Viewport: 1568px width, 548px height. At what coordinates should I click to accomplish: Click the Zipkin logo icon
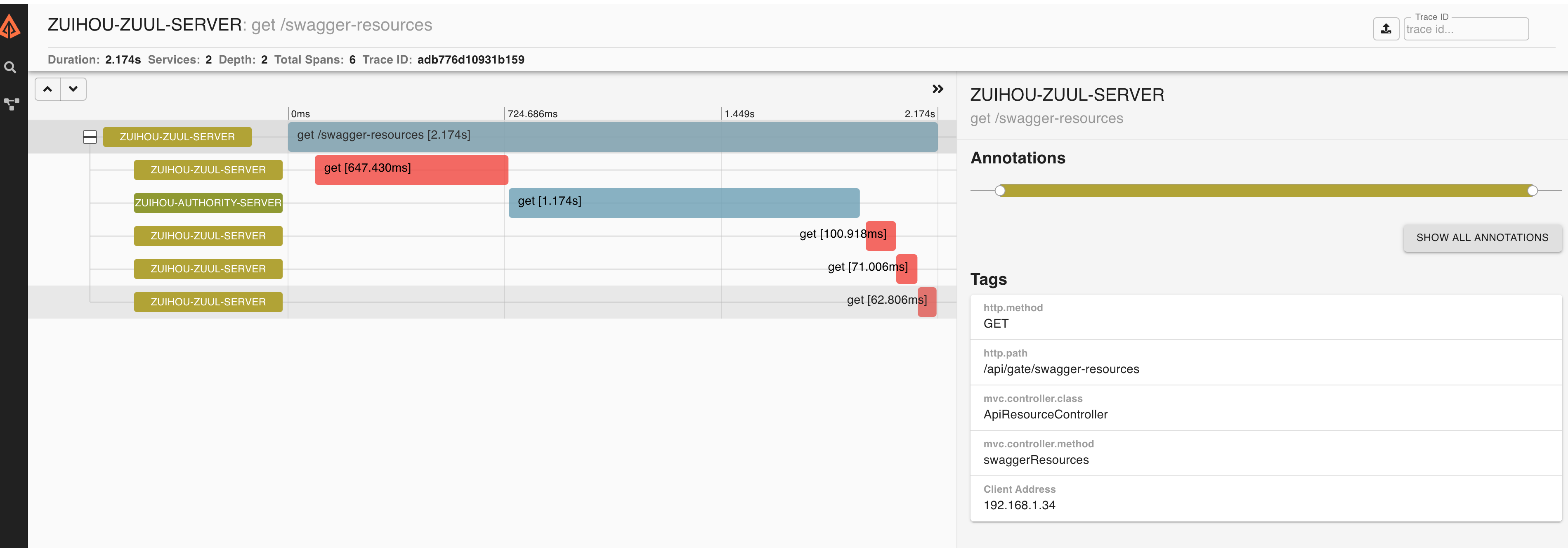tap(10, 27)
